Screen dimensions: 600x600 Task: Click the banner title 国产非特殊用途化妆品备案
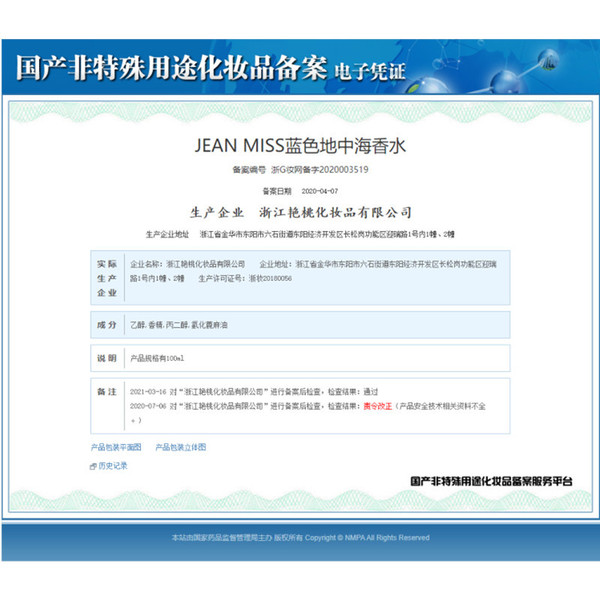(x=171, y=68)
